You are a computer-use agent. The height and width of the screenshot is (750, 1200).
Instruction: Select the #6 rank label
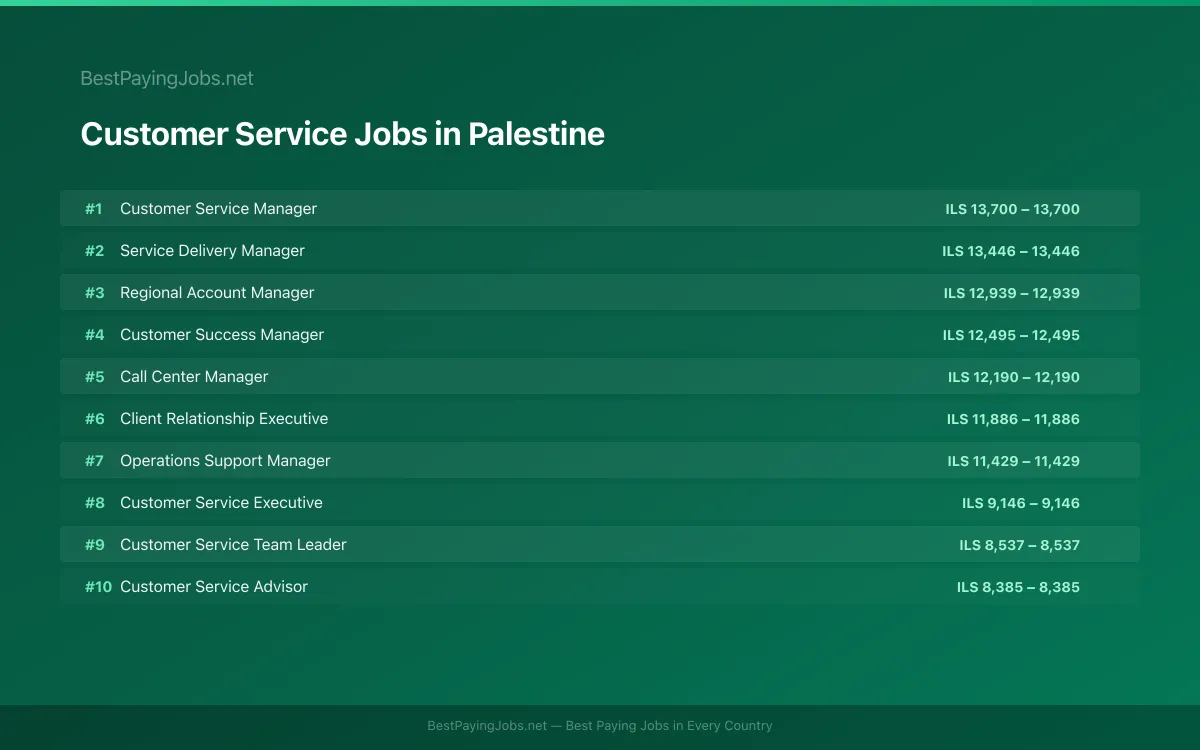click(94, 419)
